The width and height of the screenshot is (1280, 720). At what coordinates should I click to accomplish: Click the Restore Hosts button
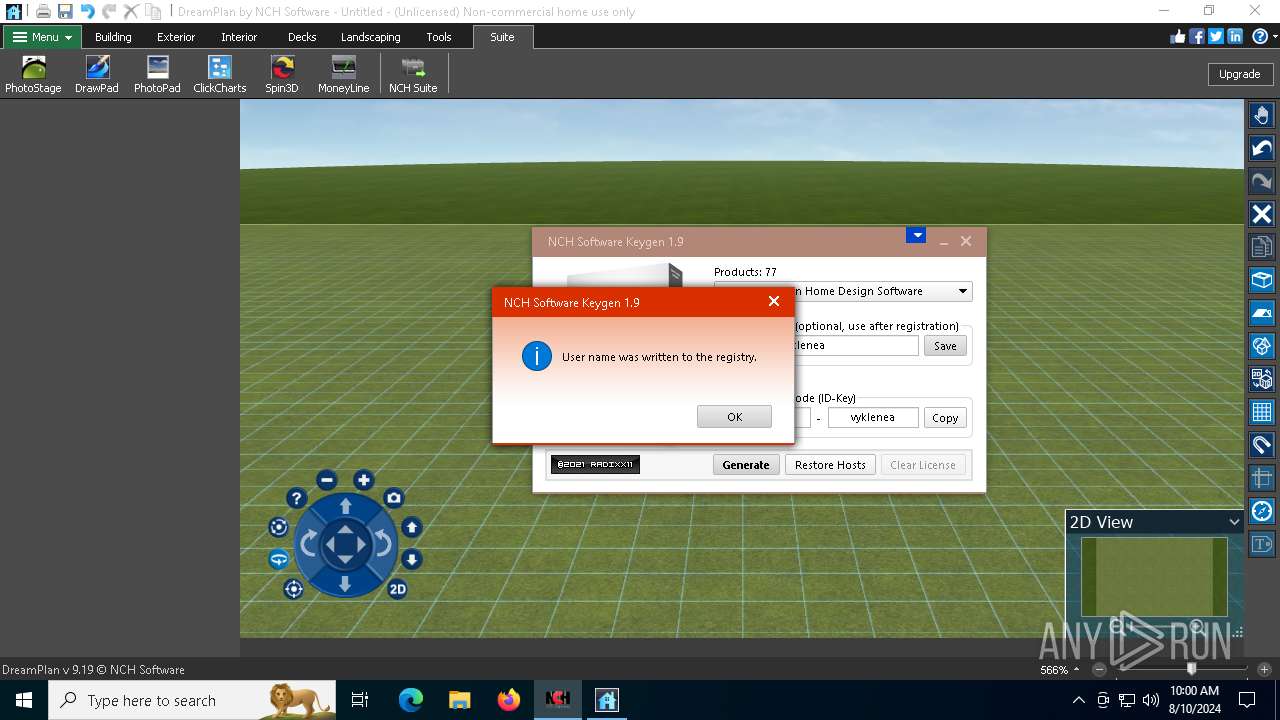tap(830, 465)
